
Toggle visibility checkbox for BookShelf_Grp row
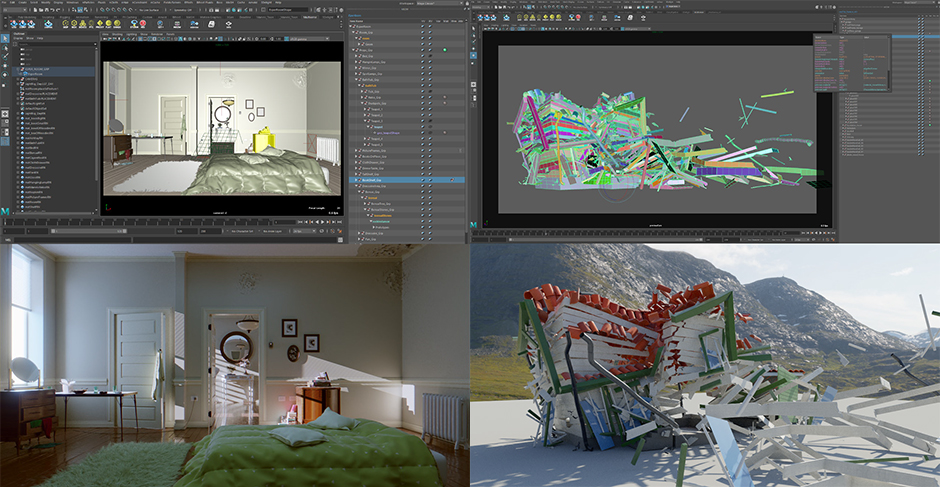click(x=424, y=180)
